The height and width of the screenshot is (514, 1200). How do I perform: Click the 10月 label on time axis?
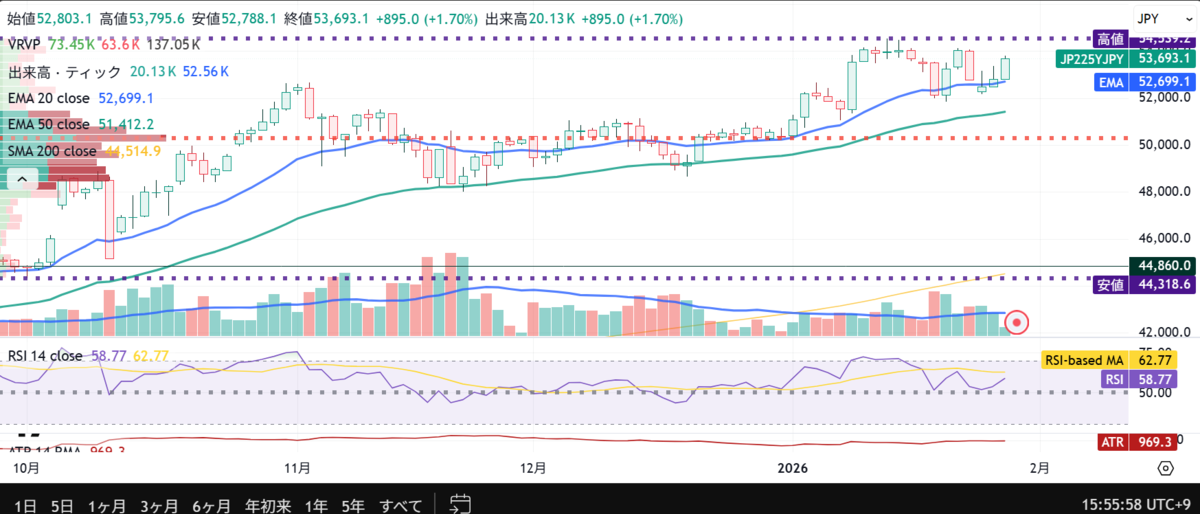point(25,468)
